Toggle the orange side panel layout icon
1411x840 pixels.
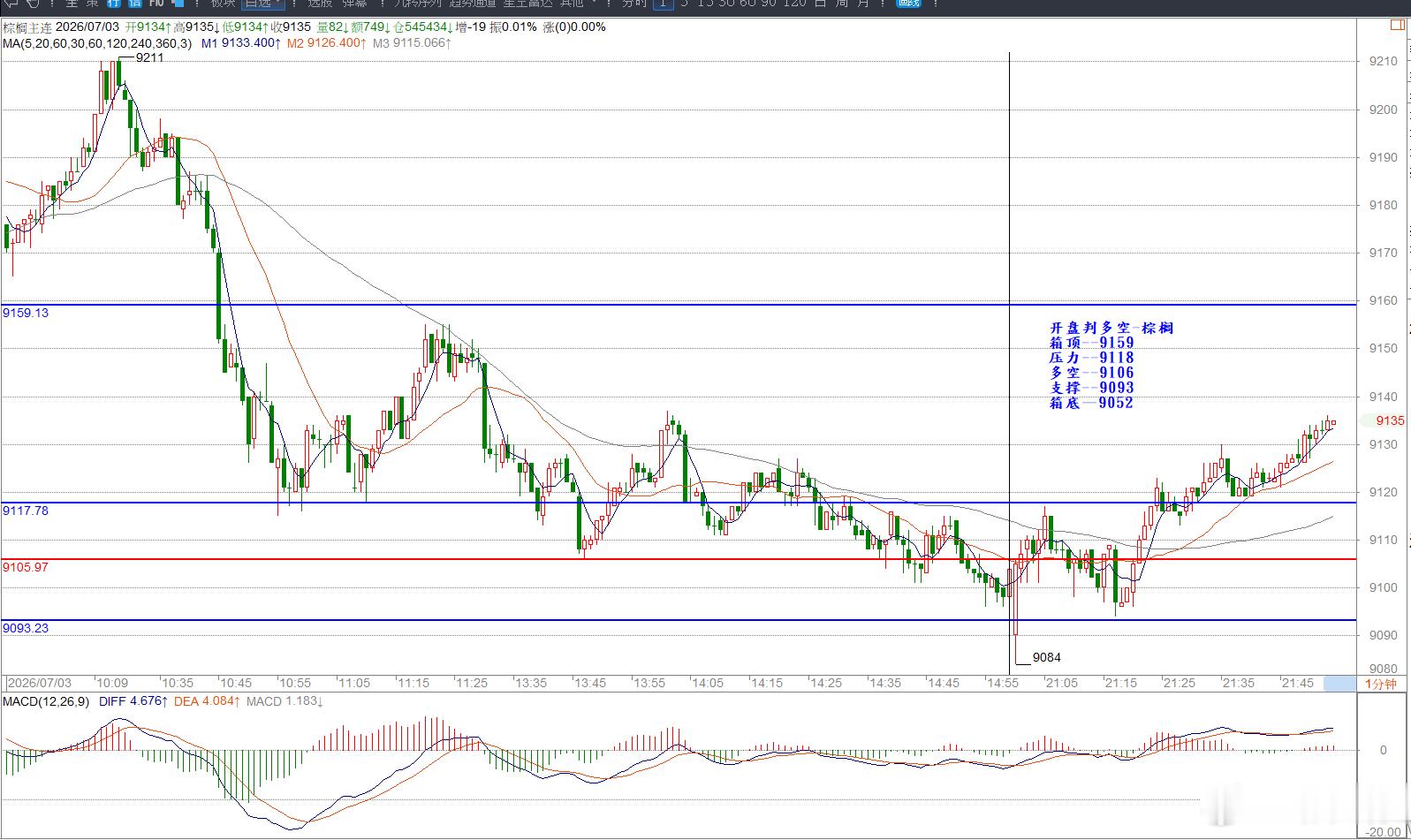1398,25
